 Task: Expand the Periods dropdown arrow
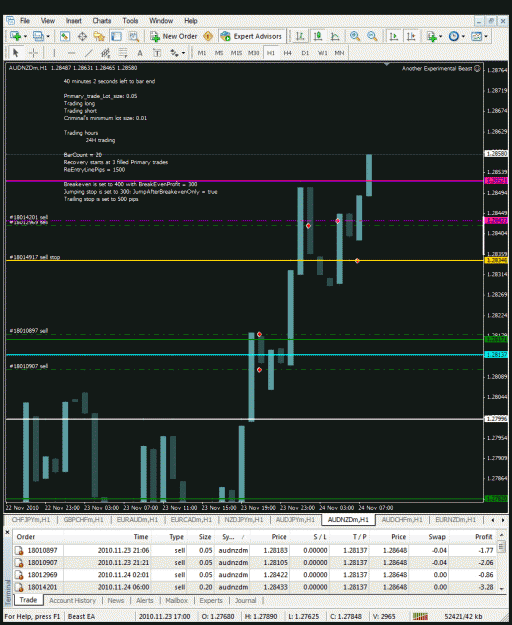463,36
